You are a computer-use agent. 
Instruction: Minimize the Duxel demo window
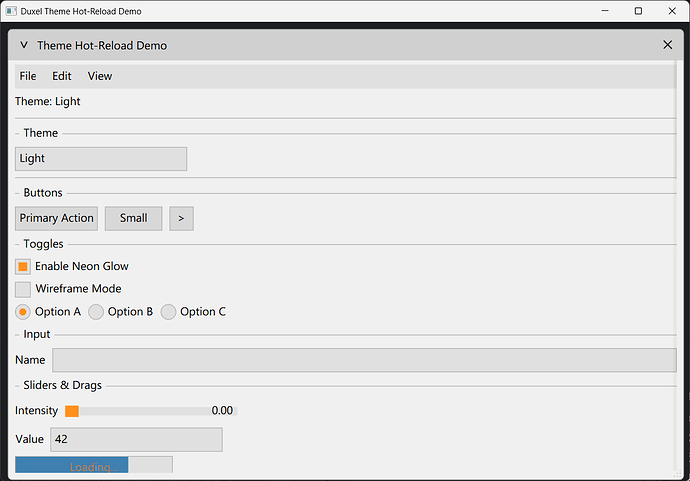pos(605,11)
